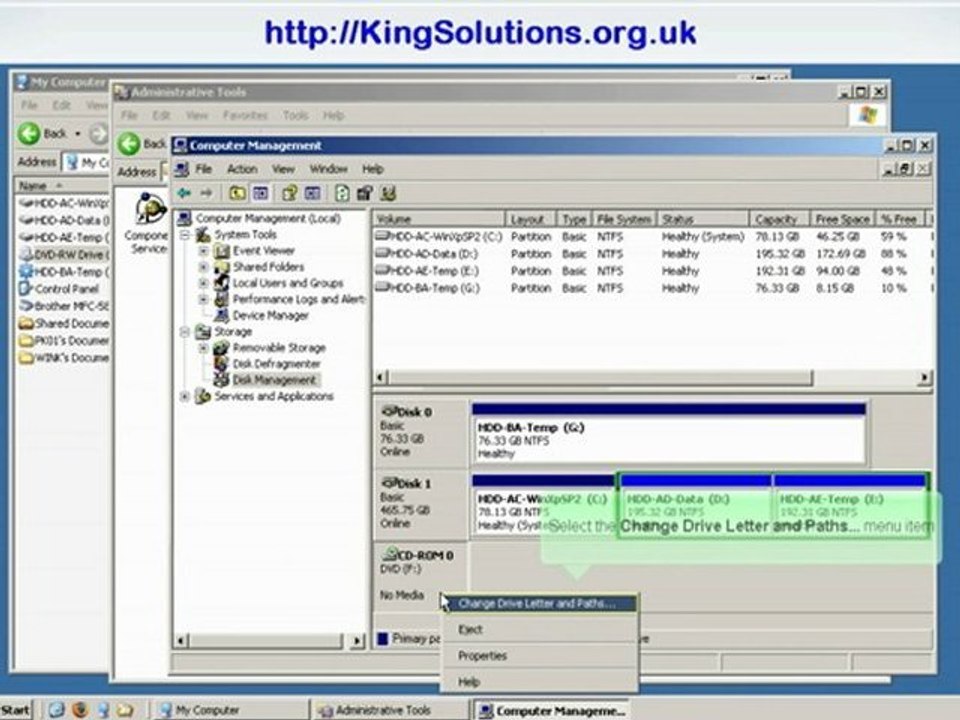
Task: Select Local Users and Groups node
Action: [287, 283]
